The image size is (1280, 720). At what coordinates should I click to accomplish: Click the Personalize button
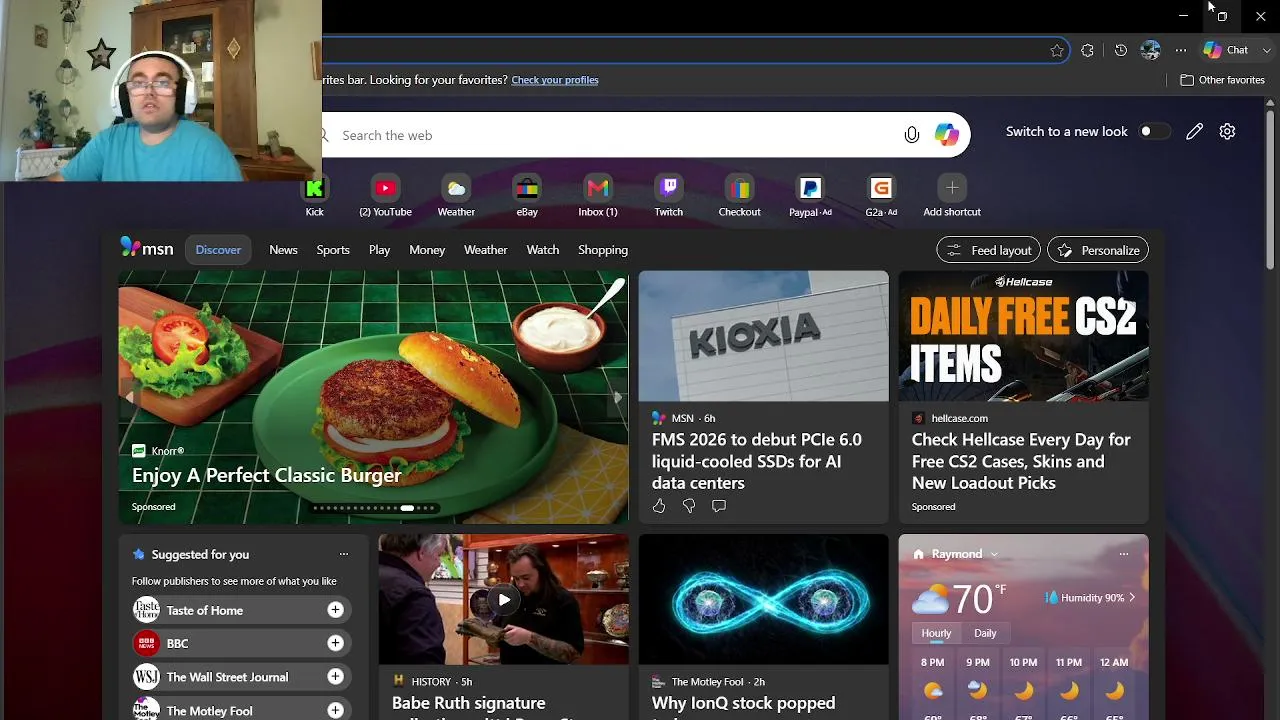(1098, 250)
